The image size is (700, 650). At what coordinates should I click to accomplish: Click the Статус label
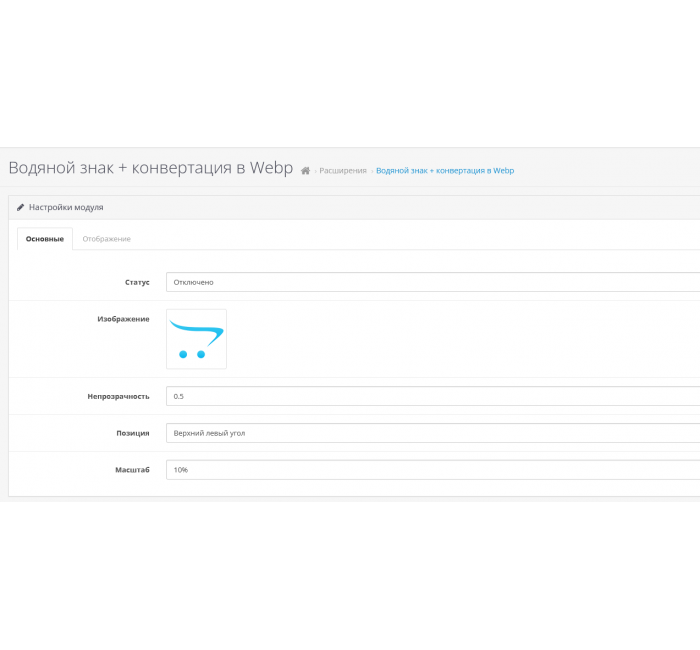137,282
